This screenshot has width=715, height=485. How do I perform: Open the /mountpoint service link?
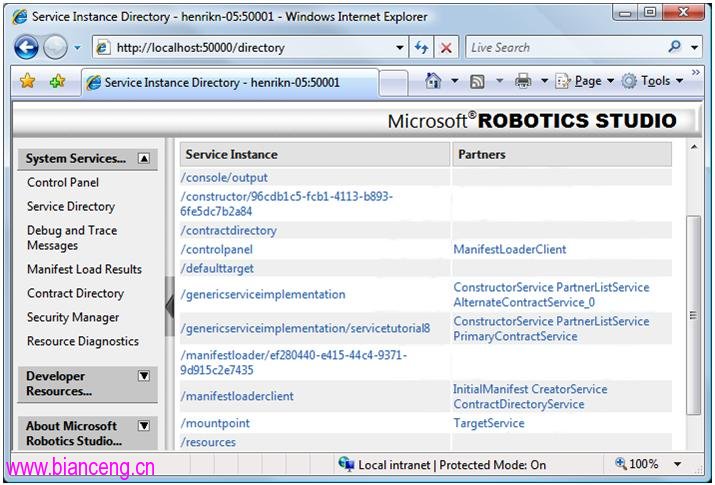215,423
